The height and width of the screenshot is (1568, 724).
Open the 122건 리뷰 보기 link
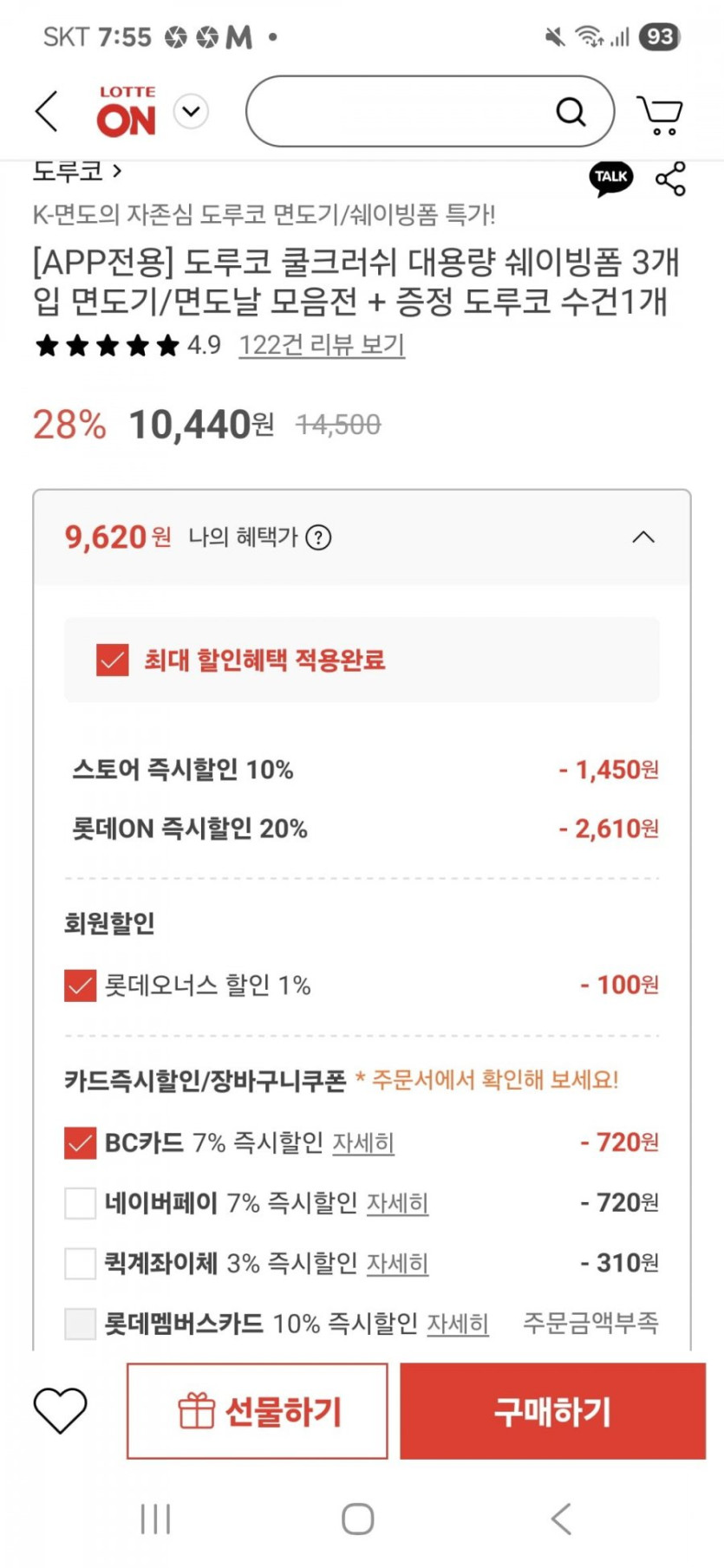pyautogui.click(x=322, y=345)
